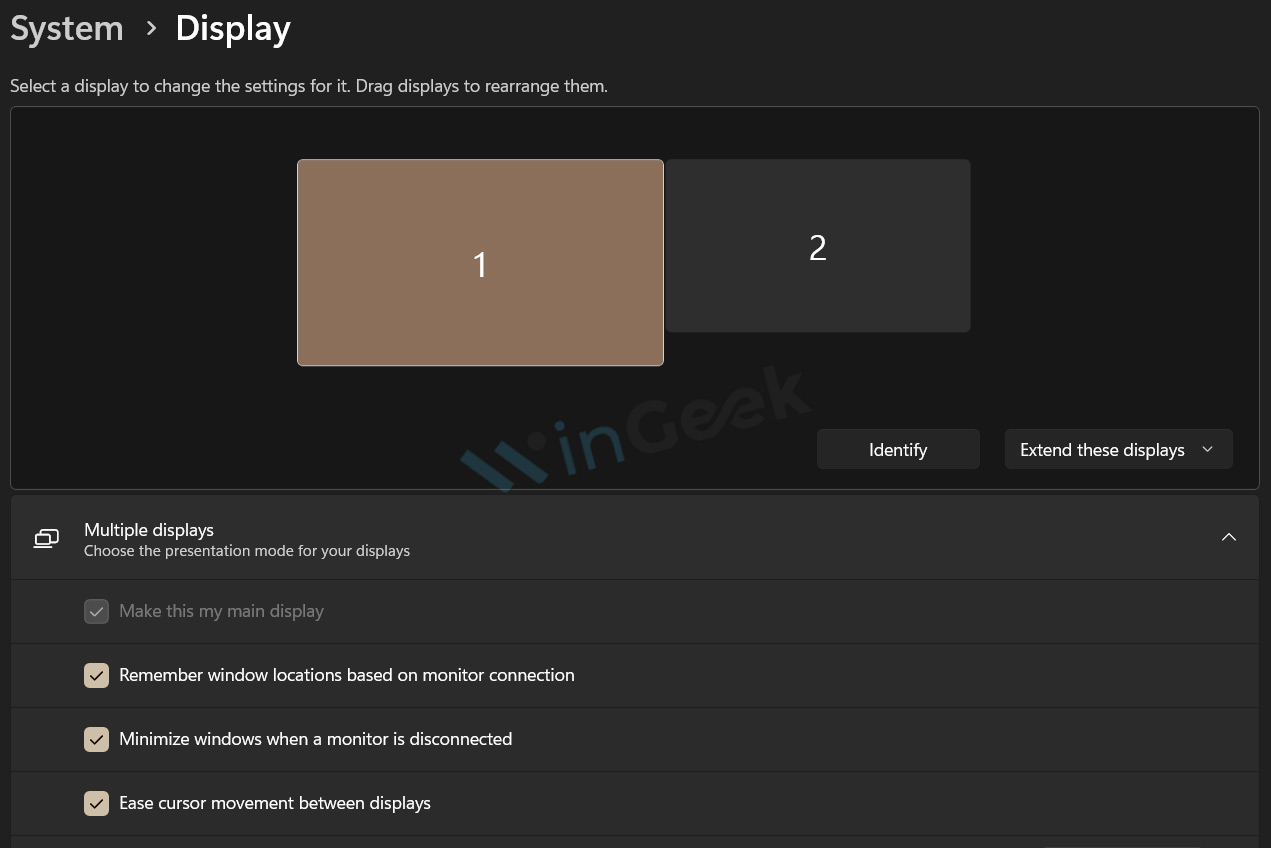Viewport: 1271px width, 848px height.
Task: Uncheck "Remember window locations based on monitor connection"
Action: 96,675
